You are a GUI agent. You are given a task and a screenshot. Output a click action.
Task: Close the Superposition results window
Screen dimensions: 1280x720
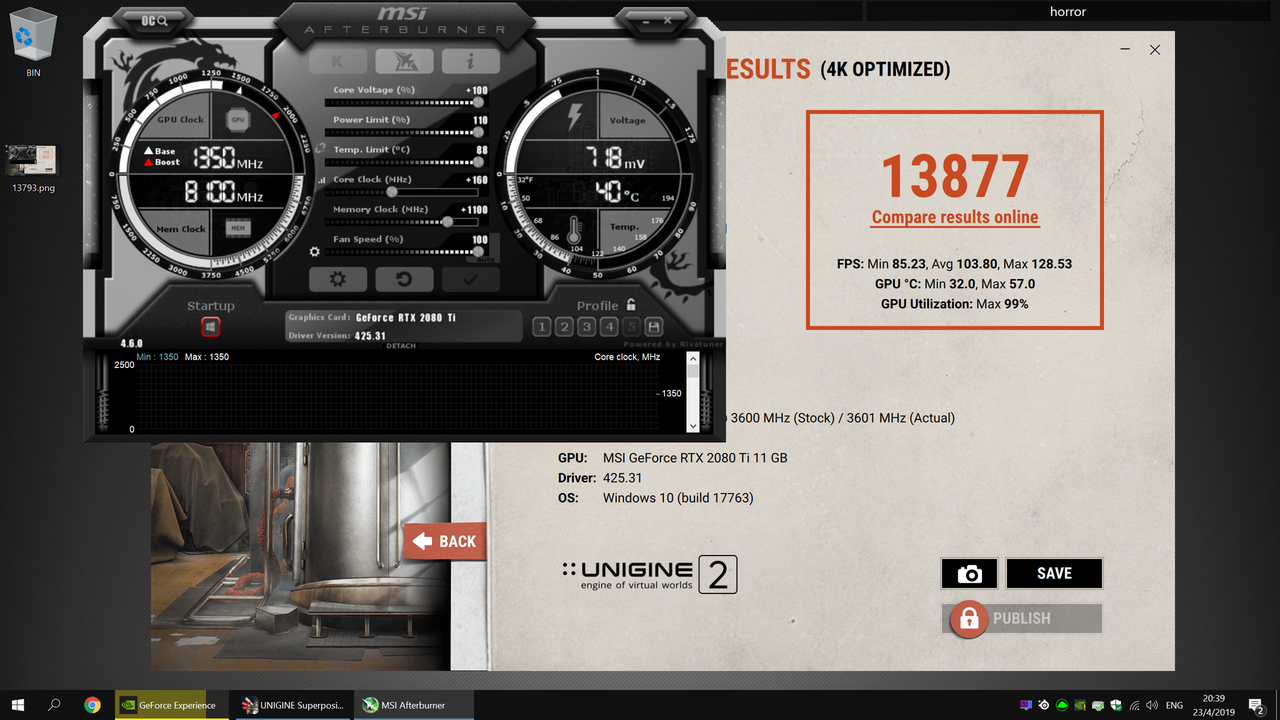click(1155, 49)
